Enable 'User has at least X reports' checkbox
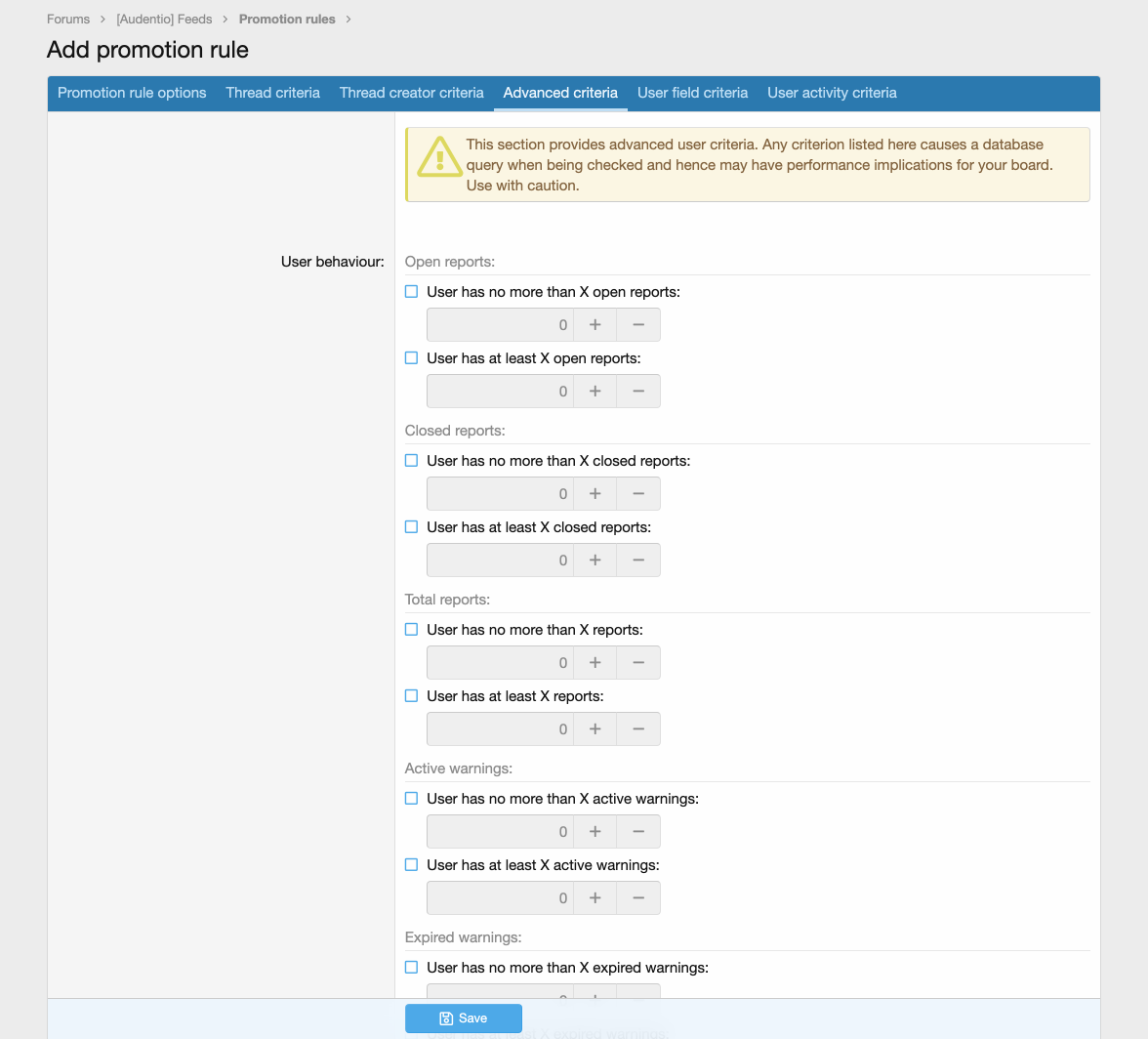The width and height of the screenshot is (1148, 1039). pyautogui.click(x=411, y=696)
